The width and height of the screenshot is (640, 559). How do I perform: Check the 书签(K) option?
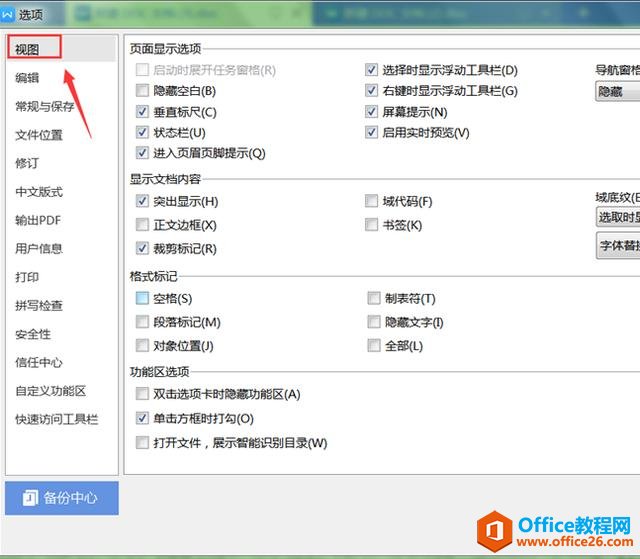[x=371, y=225]
